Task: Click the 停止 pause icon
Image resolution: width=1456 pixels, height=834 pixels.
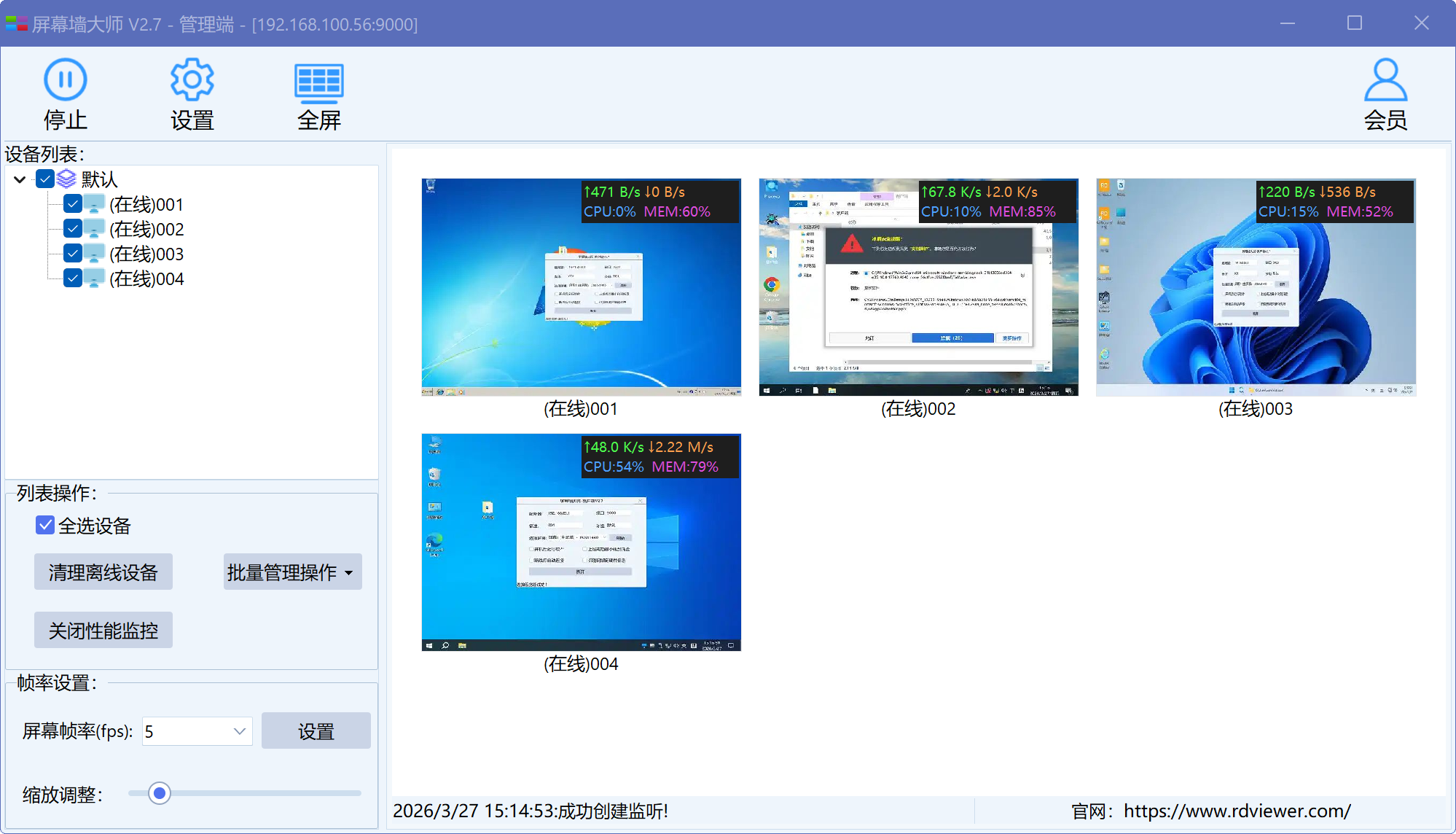Action: tap(65, 79)
